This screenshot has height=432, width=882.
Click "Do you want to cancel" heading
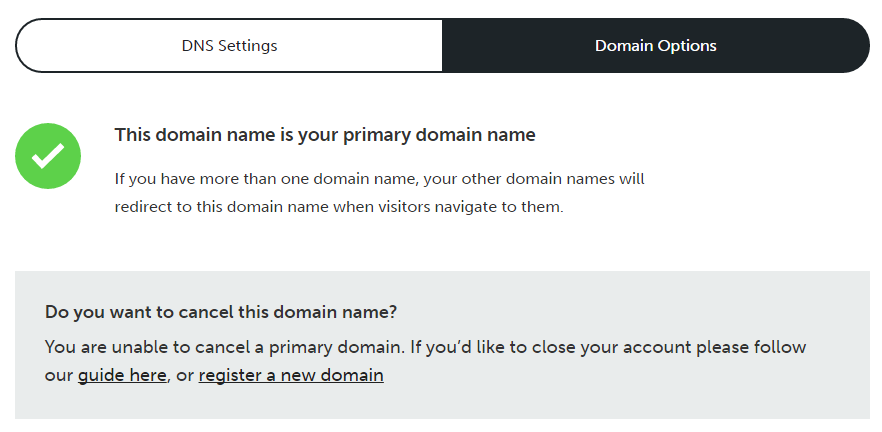[221, 312]
